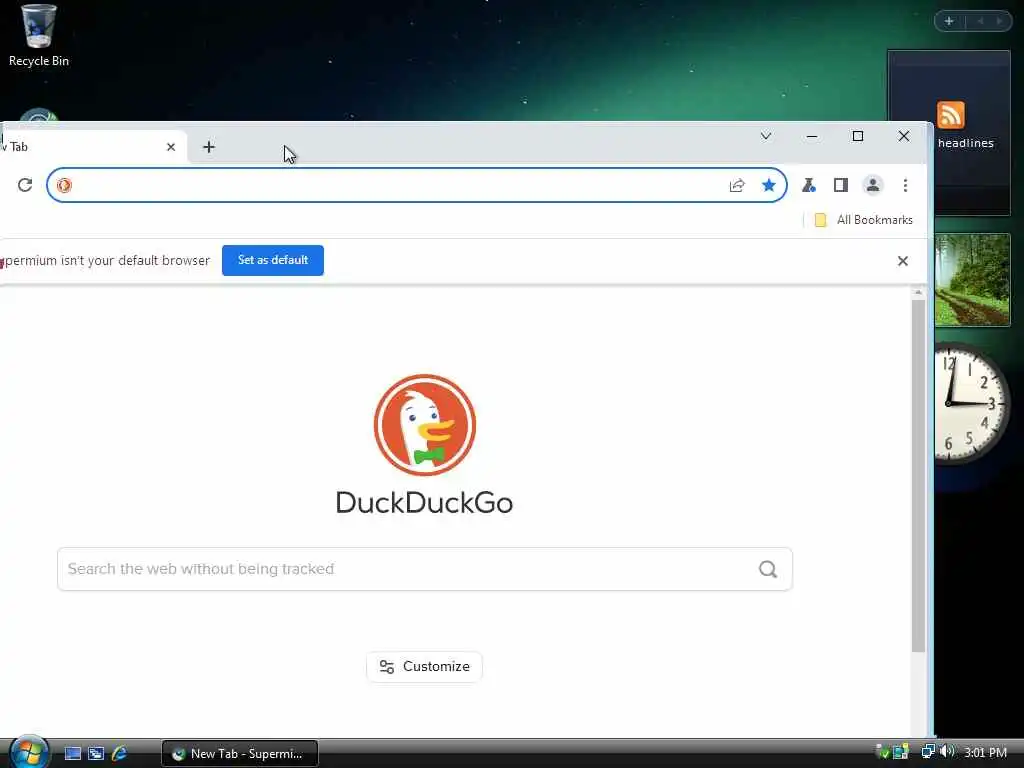Viewport: 1024px width, 768px height.
Task: Click the DuckDuckGo duck logo
Action: (424, 425)
